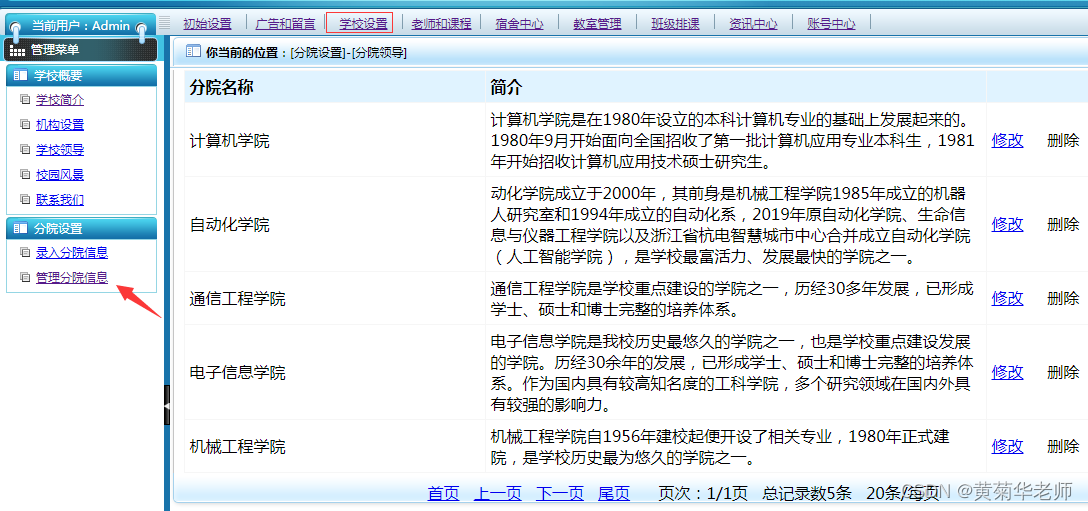
Task: Open the 机构设置 link
Action: click(x=60, y=125)
